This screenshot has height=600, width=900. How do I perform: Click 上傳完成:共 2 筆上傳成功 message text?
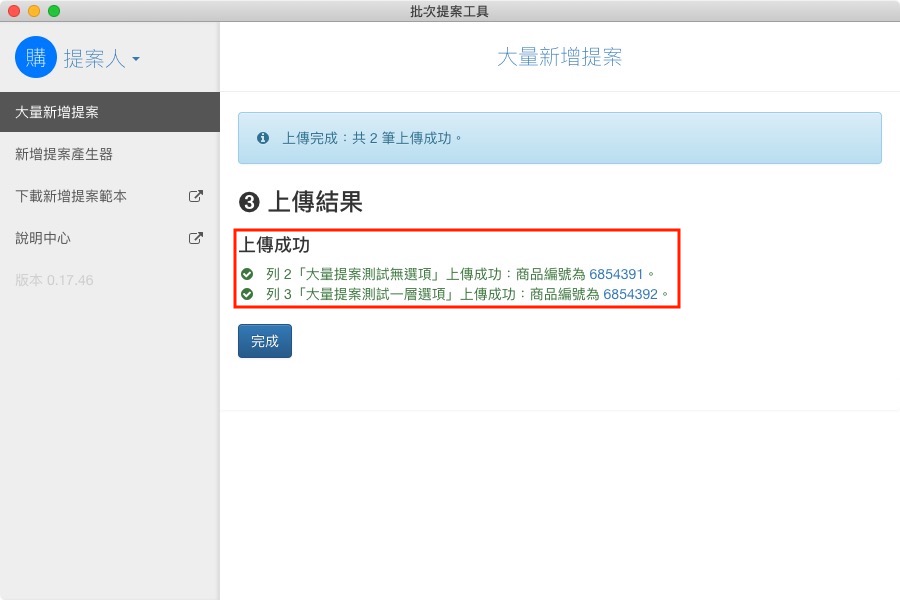click(x=372, y=138)
